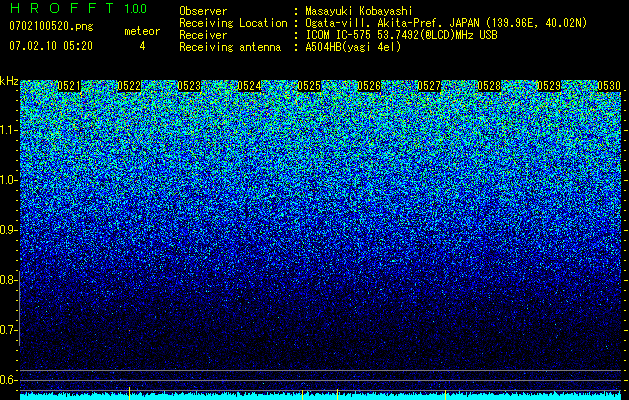Select the Ogata-vill. Akita-Pref. JAPAN location text
The height and width of the screenshot is (400, 629).
446,23
